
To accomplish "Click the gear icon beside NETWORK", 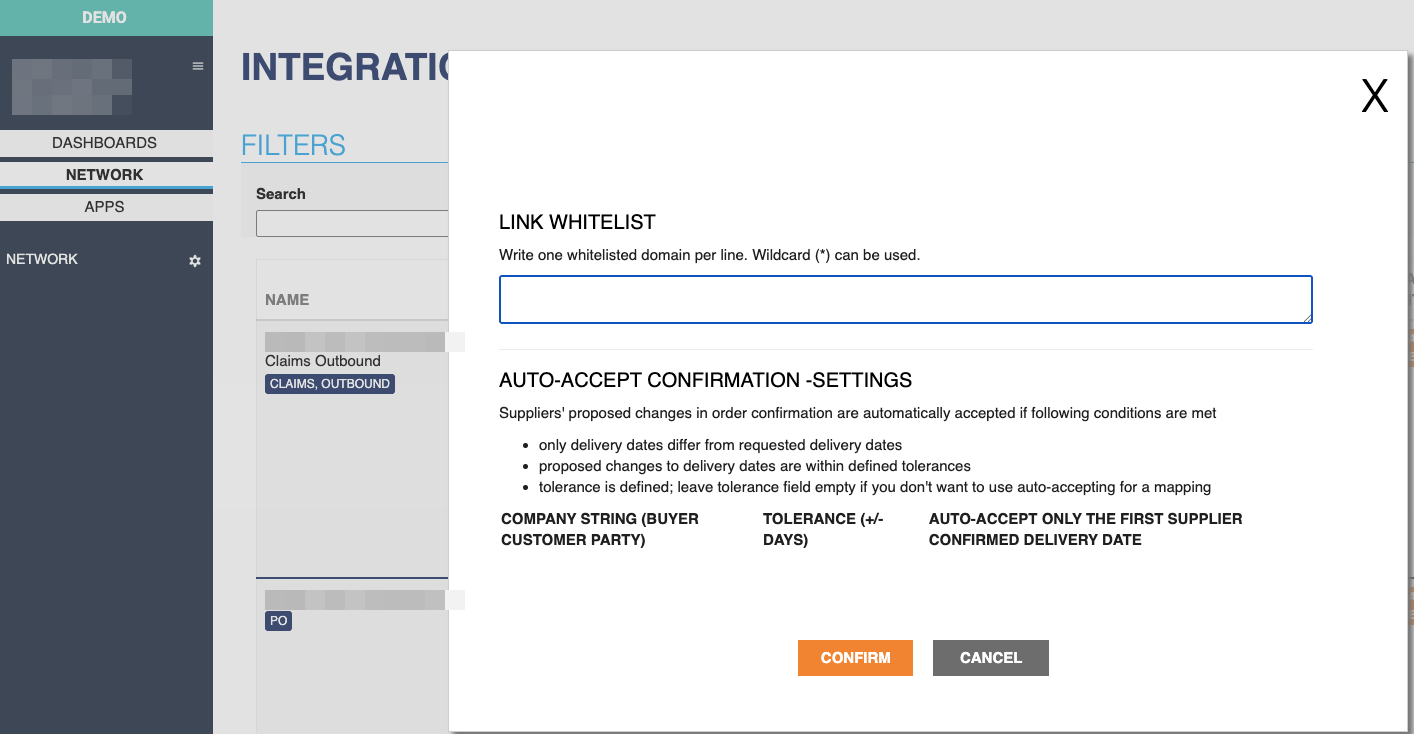I will tap(195, 260).
